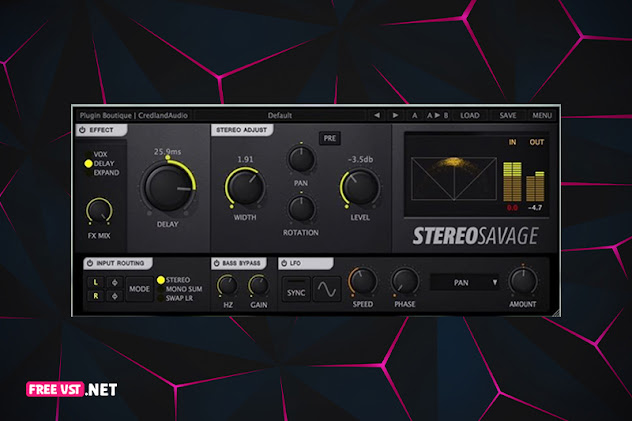The image size is (632, 421).
Task: Click the FX MIX knob
Action: 99,211
